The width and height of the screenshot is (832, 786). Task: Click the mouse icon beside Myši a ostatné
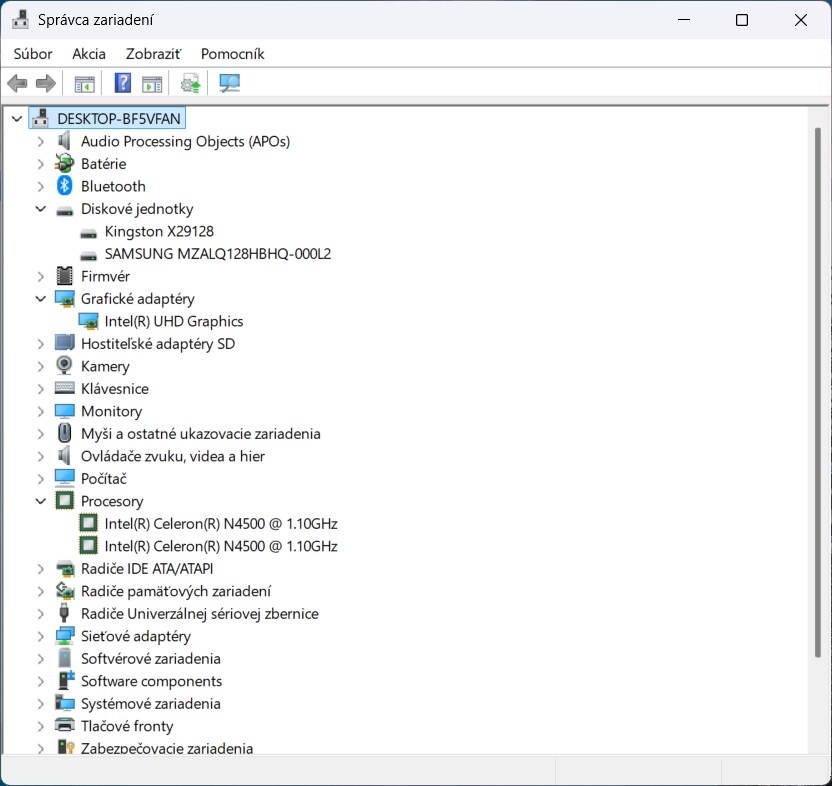tap(64, 433)
